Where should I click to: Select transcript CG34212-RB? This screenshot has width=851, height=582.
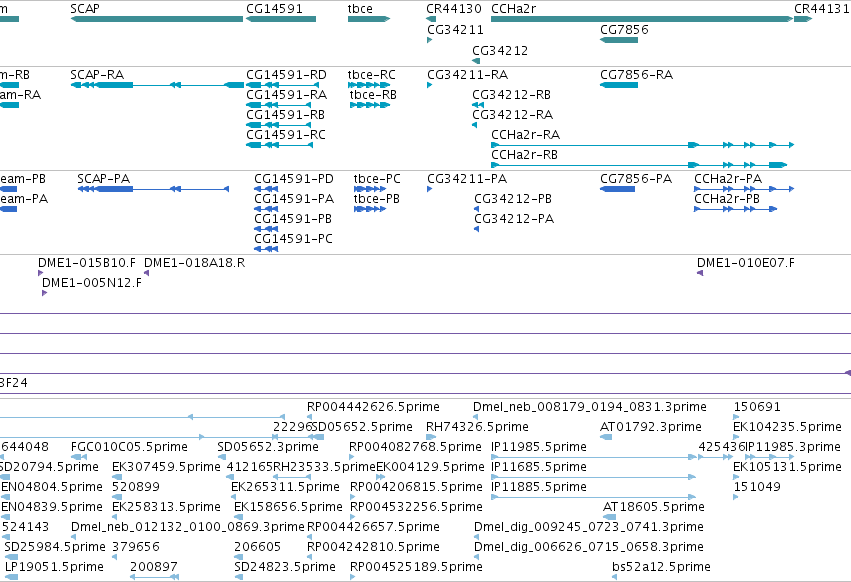click(x=511, y=94)
